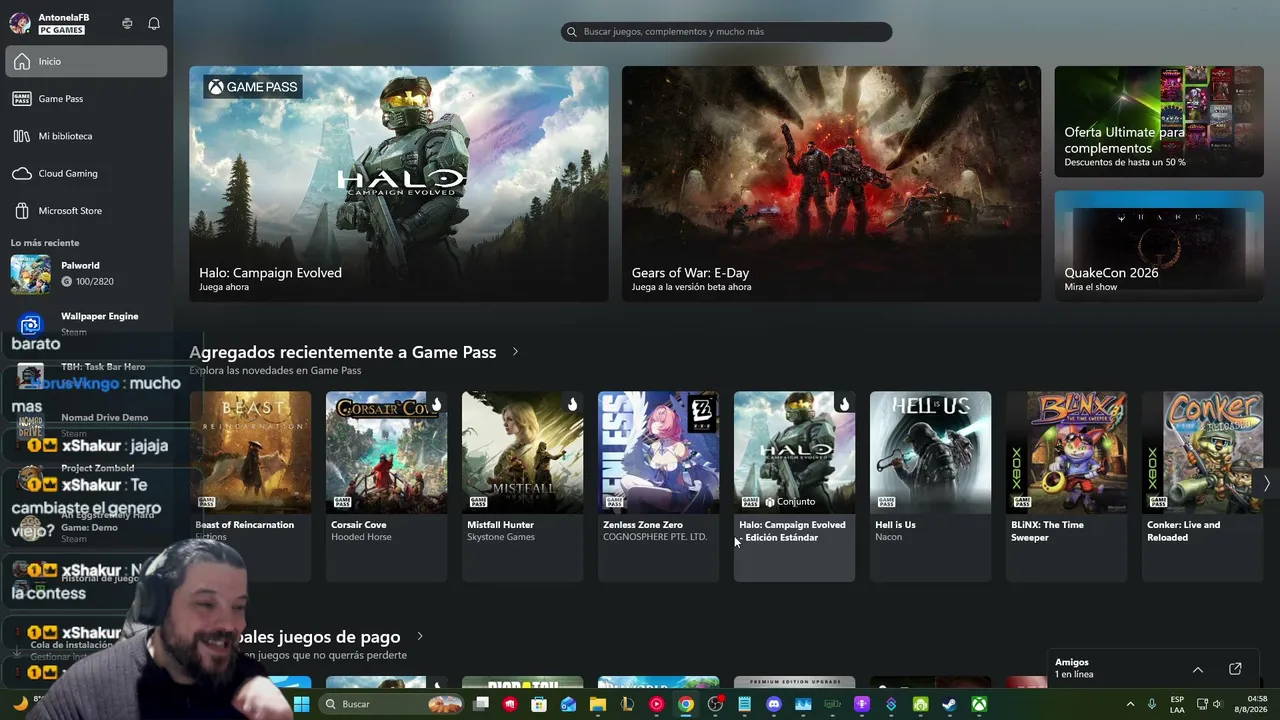Open the QuakeCon 2026 tile
1280x720 pixels.
pos(1159,246)
